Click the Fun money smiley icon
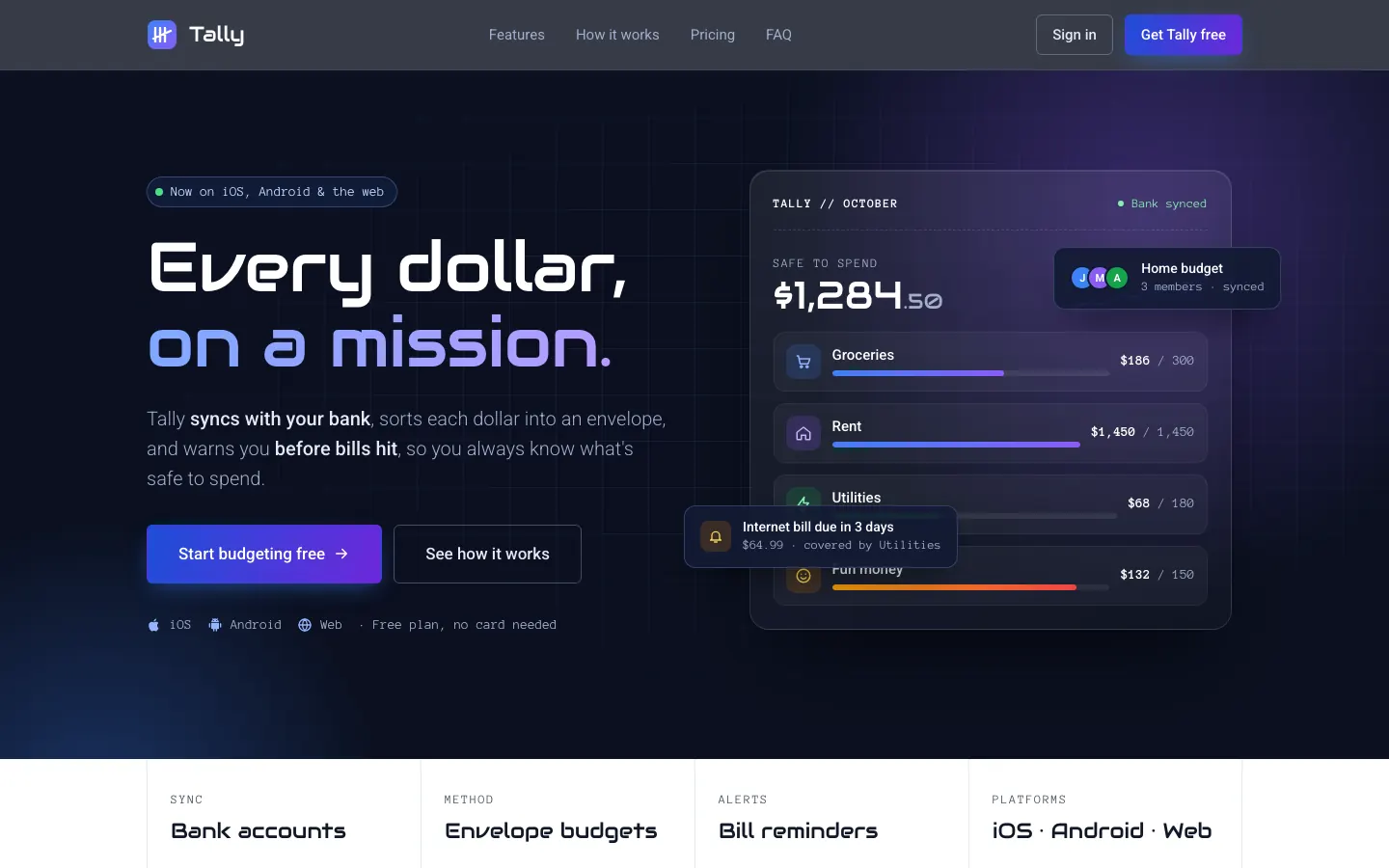Image resolution: width=1389 pixels, height=868 pixels. coord(803,577)
